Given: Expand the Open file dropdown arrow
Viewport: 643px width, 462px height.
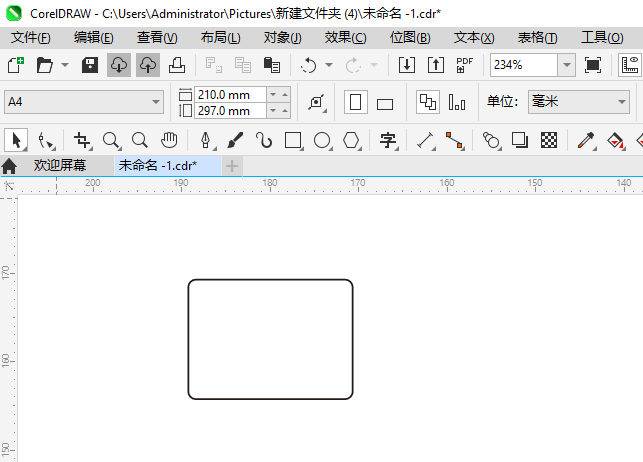Looking at the screenshot, I should tap(65, 65).
